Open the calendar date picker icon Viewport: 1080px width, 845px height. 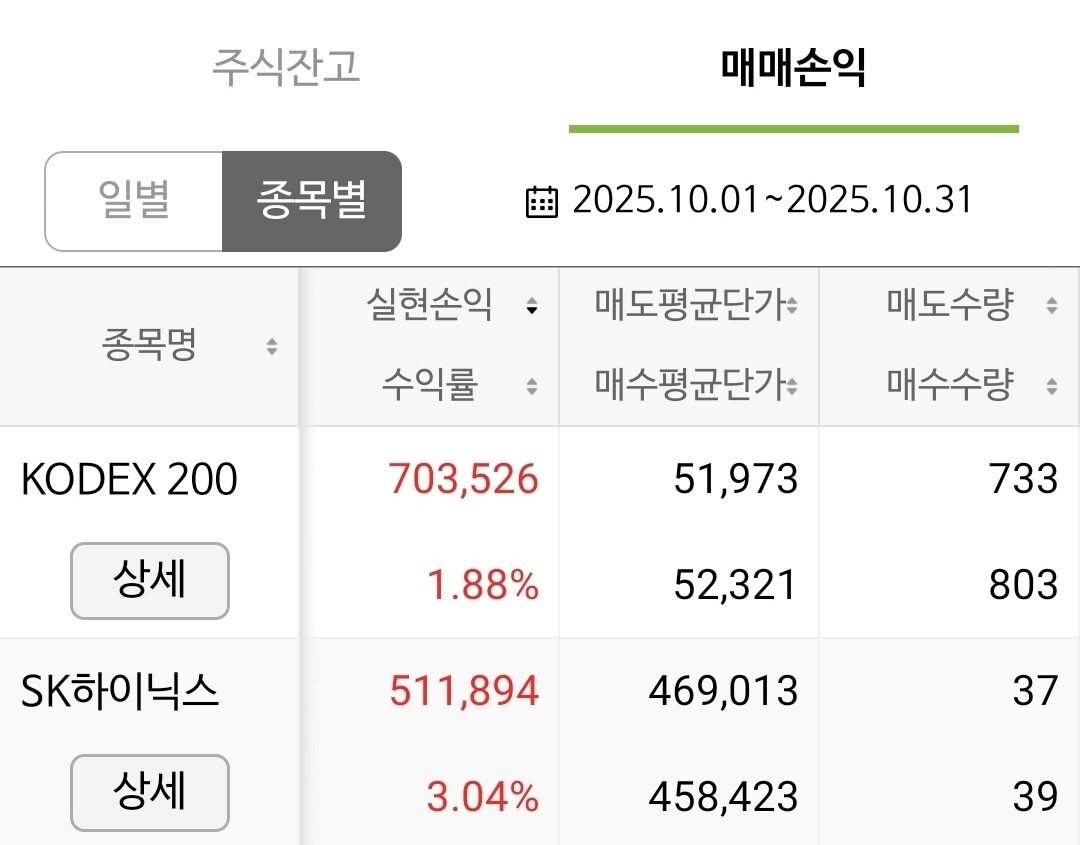541,202
